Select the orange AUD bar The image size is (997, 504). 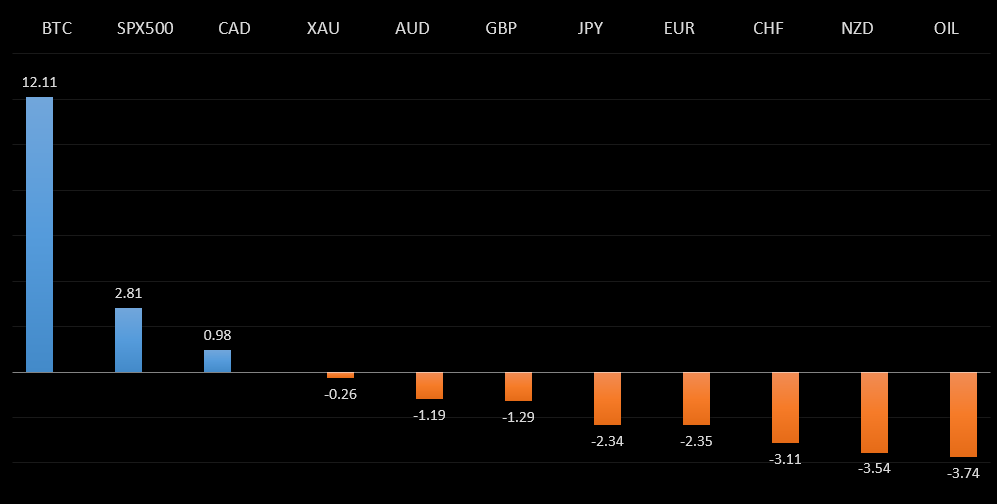click(x=429, y=385)
